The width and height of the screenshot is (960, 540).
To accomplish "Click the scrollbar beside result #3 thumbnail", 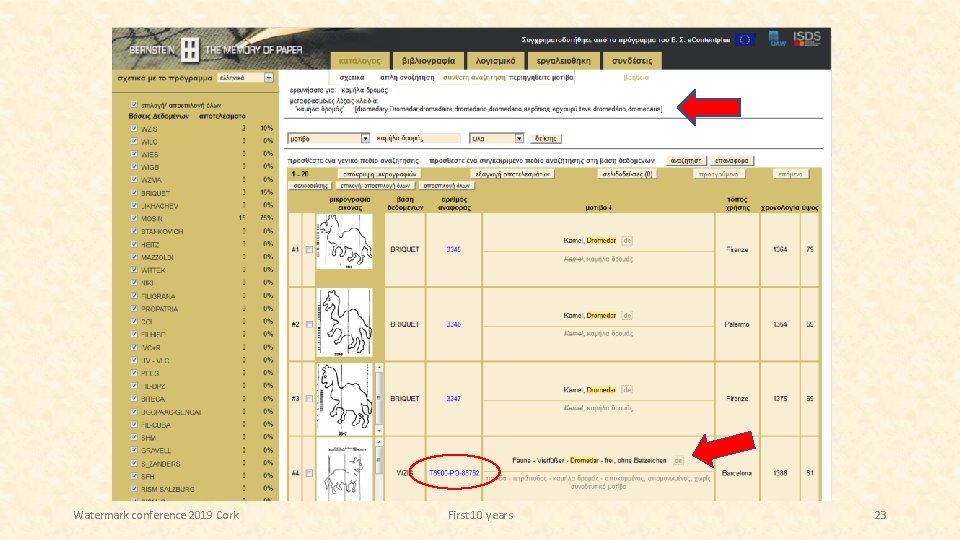I will 379,400.
